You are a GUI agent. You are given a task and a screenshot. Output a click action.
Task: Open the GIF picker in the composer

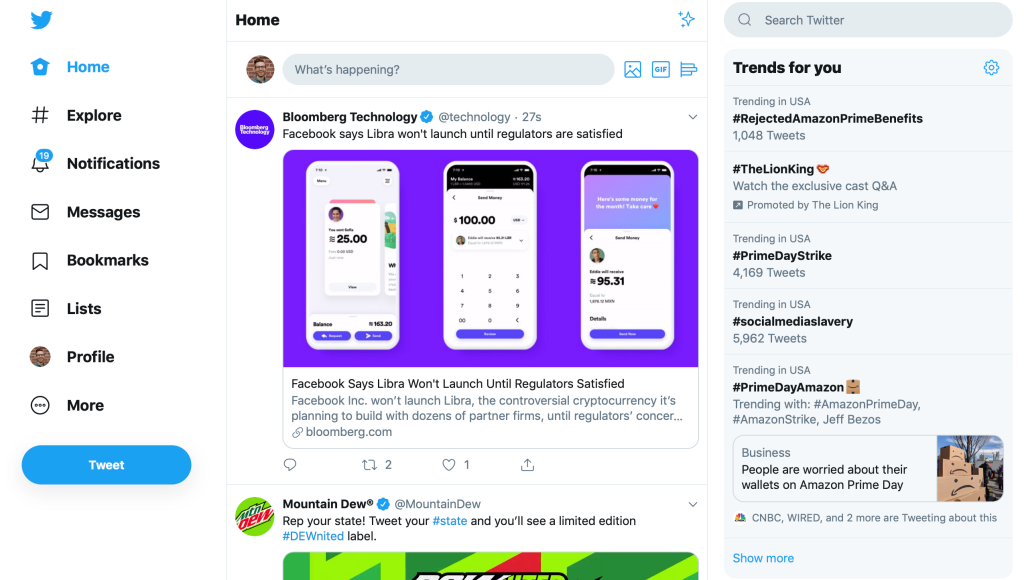pos(660,69)
